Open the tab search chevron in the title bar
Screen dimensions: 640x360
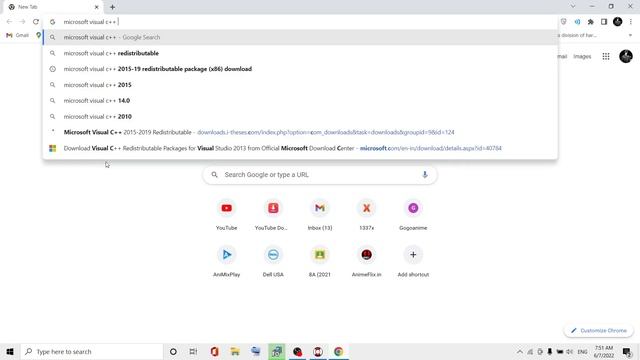pos(573,7)
